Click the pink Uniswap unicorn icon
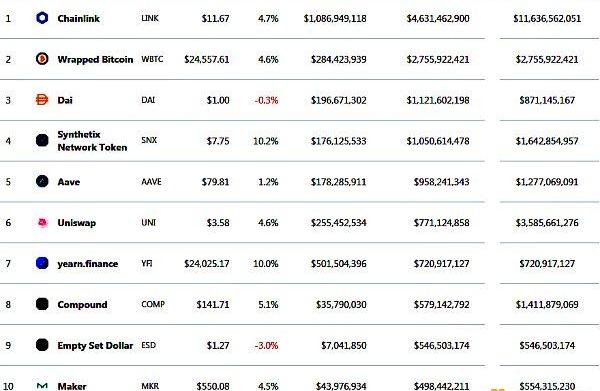The image size is (600, 391). tap(42, 222)
